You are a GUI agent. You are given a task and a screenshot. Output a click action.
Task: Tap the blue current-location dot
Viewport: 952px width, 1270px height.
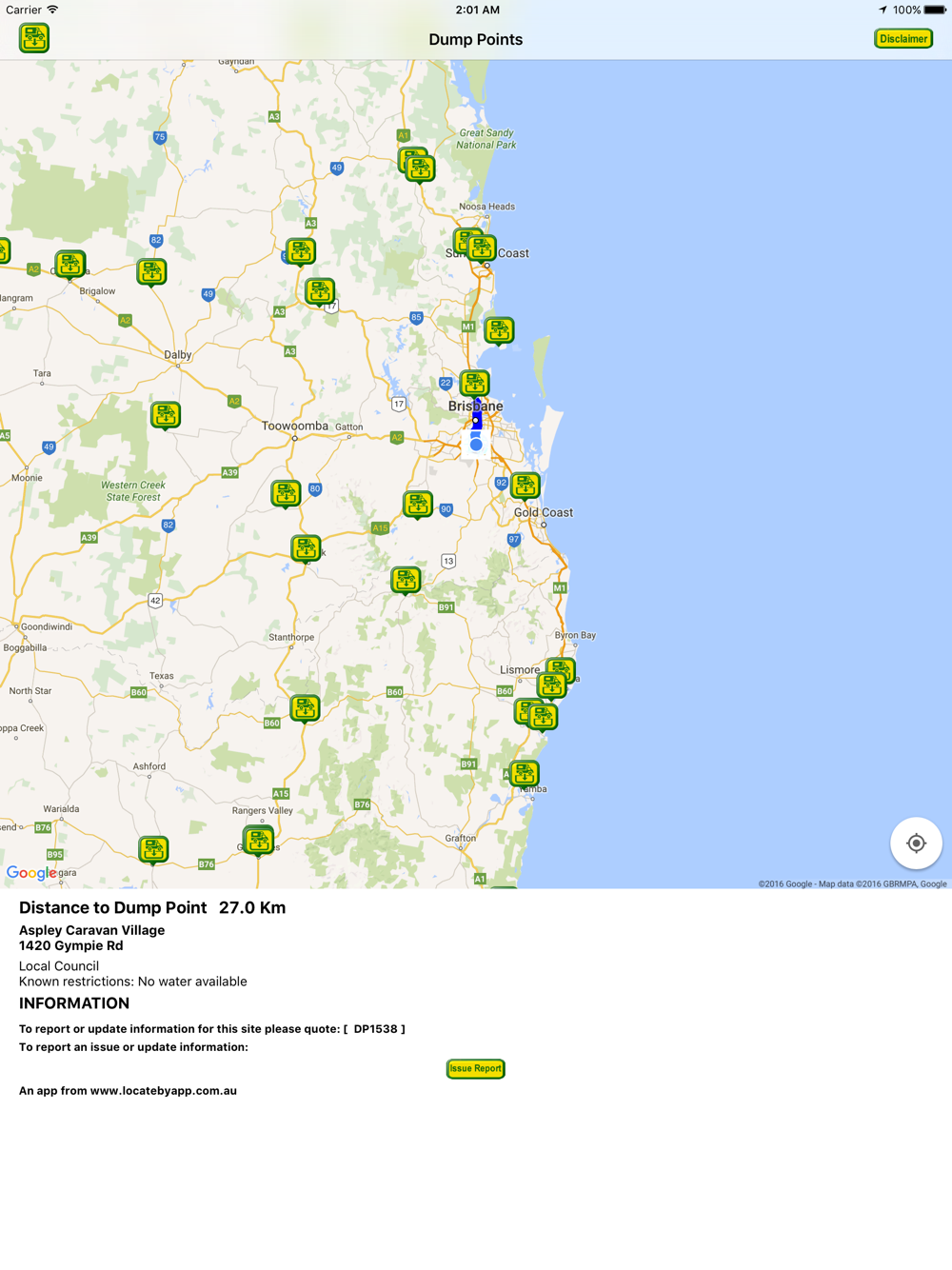[476, 445]
